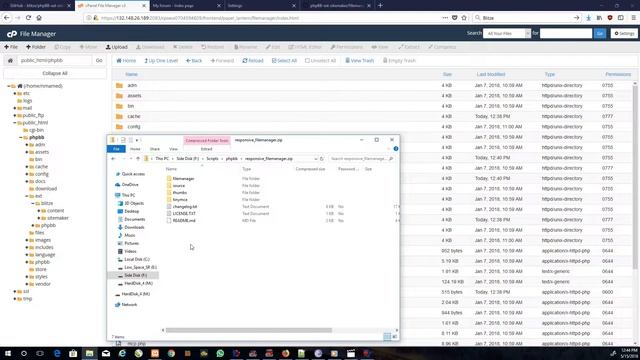Image resolution: width=640 pixels, height=360 pixels.
Task: Open WhatsApp from the taskbar
Action: coord(220,353)
